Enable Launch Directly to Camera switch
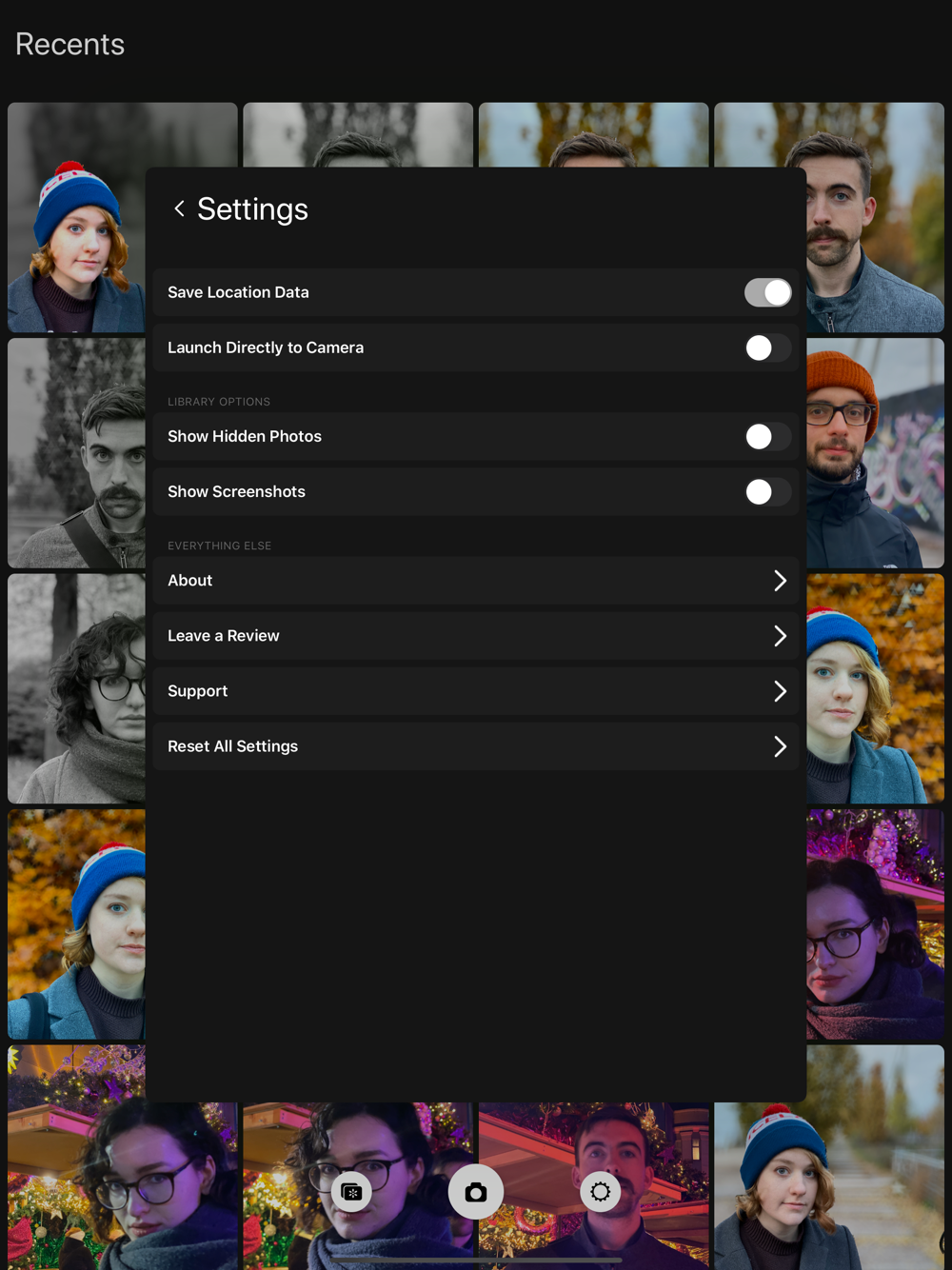Image resolution: width=952 pixels, height=1270 pixels. coord(767,347)
